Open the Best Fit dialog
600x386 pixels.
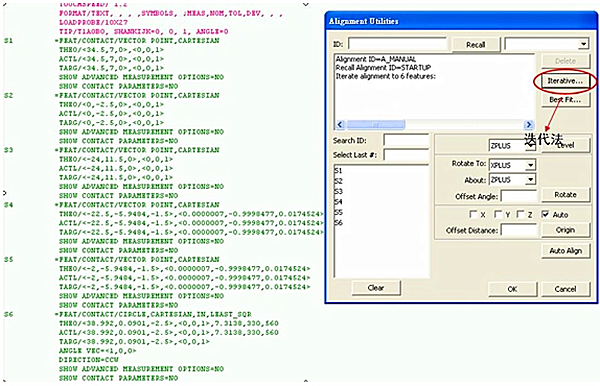tap(565, 99)
